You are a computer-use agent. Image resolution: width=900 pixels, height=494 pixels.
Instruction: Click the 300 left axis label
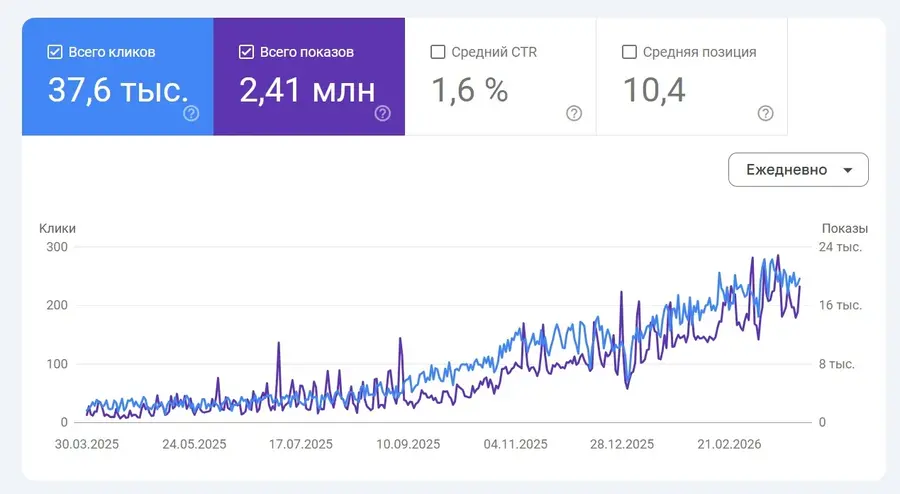point(57,247)
